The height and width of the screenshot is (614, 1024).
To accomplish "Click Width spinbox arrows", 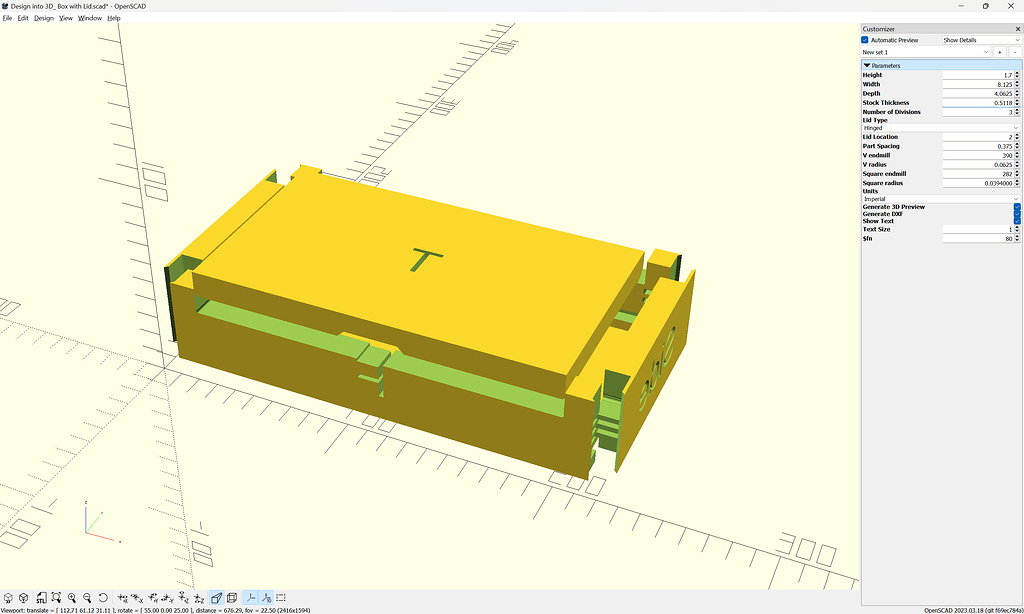I will (1017, 84).
